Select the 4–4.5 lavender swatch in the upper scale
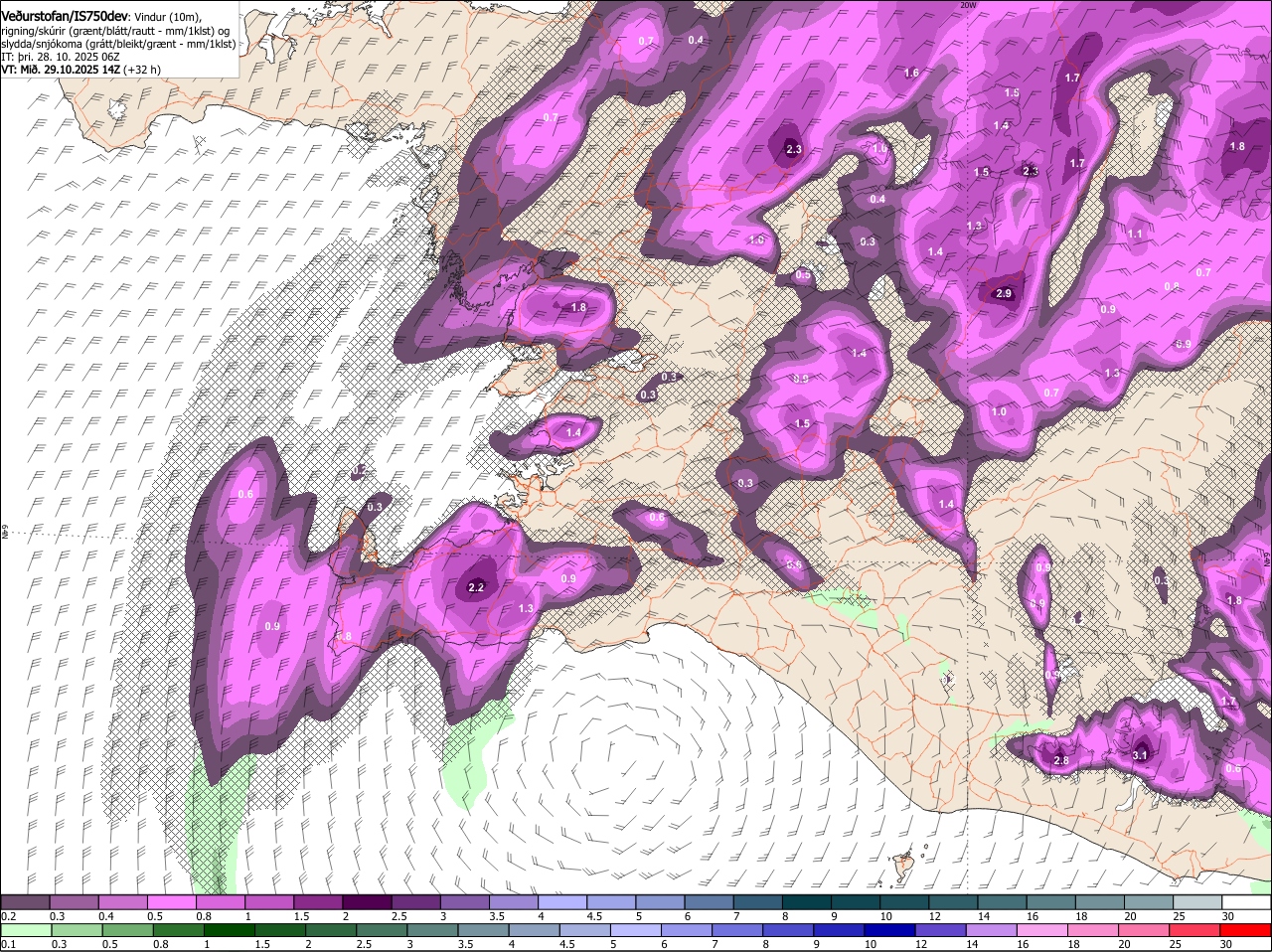This screenshot has width=1272, height=952. pos(562,901)
